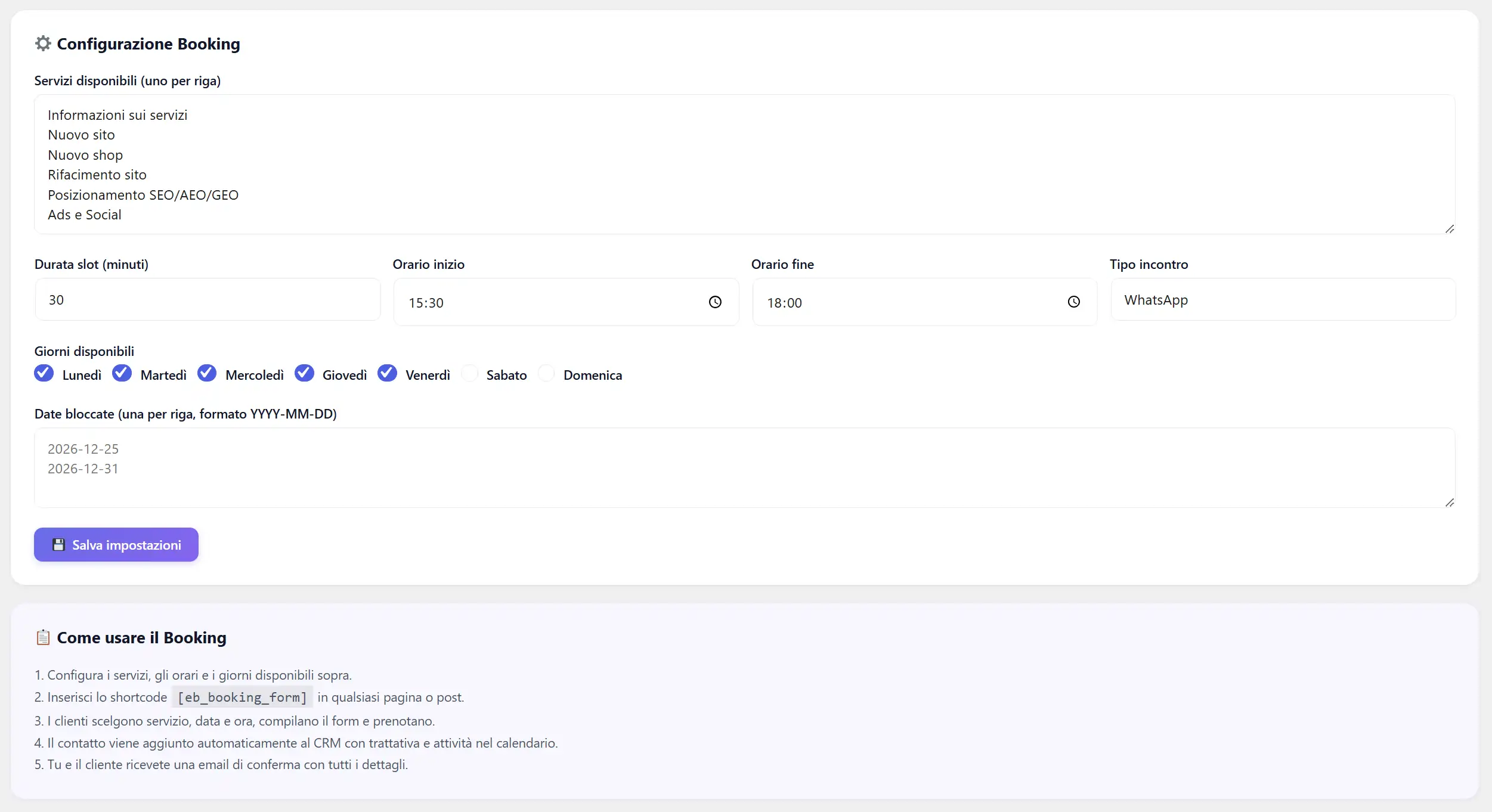Uncheck the Lunedì checkbox
Viewport: 1492px width, 812px height.
point(44,373)
